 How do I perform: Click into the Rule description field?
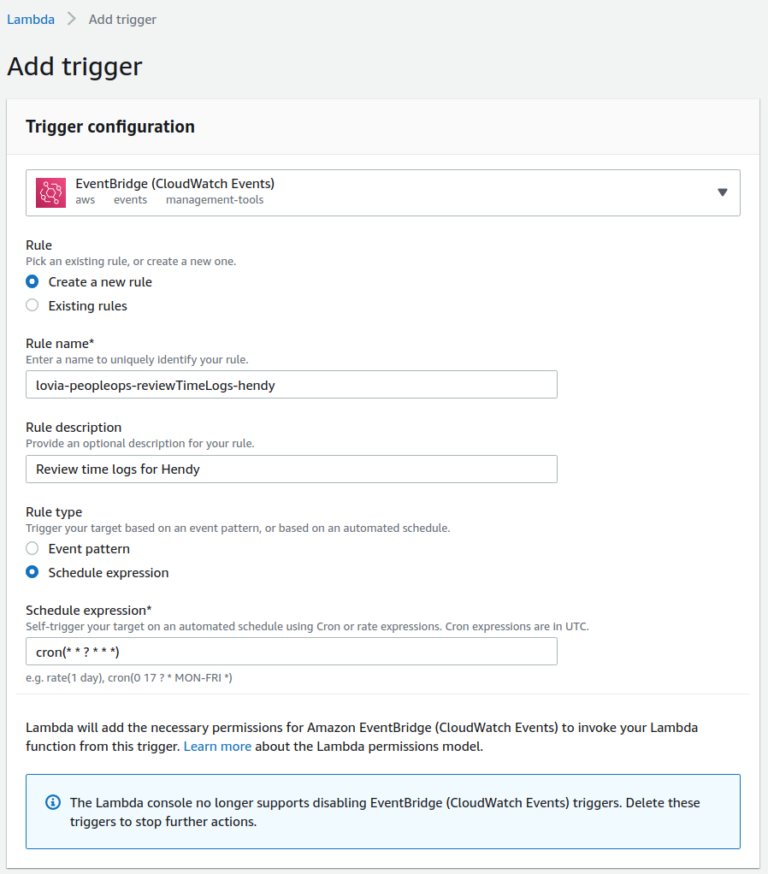tap(291, 469)
